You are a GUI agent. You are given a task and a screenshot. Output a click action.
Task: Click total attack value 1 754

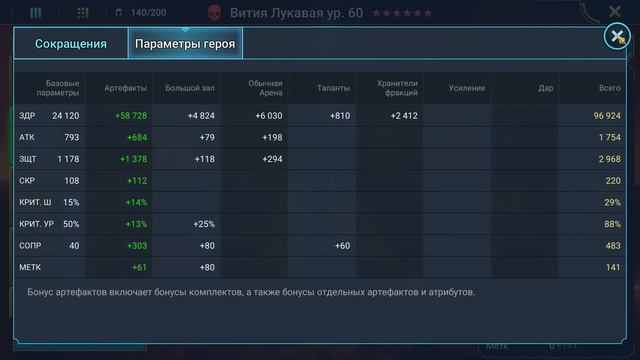(x=610, y=138)
